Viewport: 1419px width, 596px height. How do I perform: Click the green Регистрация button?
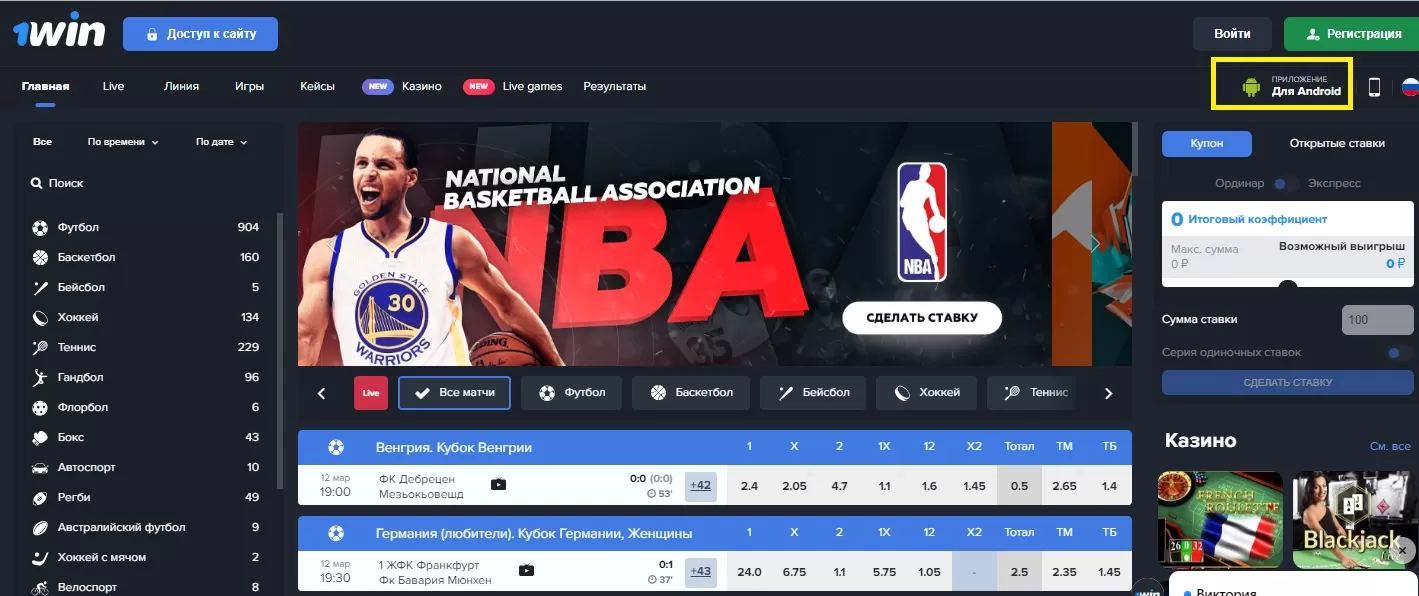point(1350,34)
